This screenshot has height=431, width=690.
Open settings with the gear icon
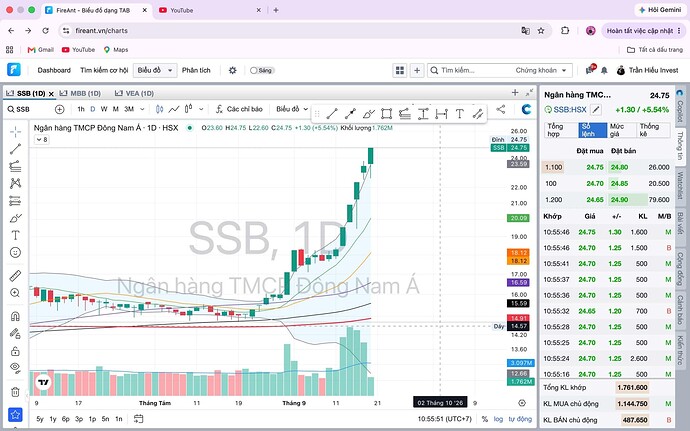coord(232,70)
